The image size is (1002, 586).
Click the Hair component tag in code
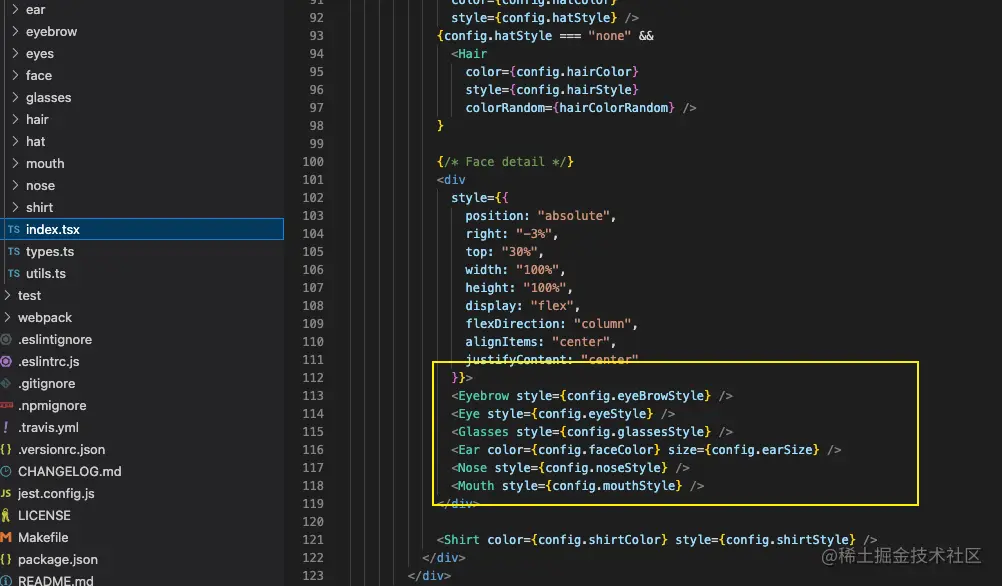[472, 54]
